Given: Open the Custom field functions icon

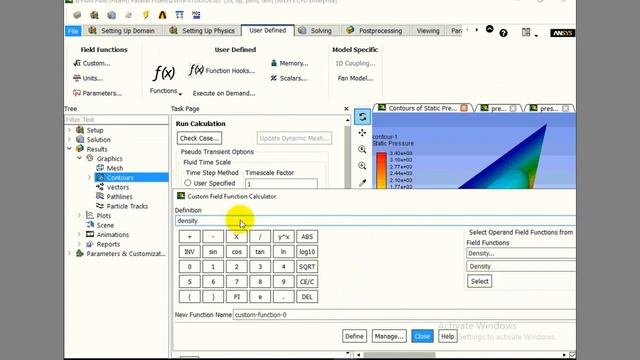Looking at the screenshot, I should pos(76,63).
